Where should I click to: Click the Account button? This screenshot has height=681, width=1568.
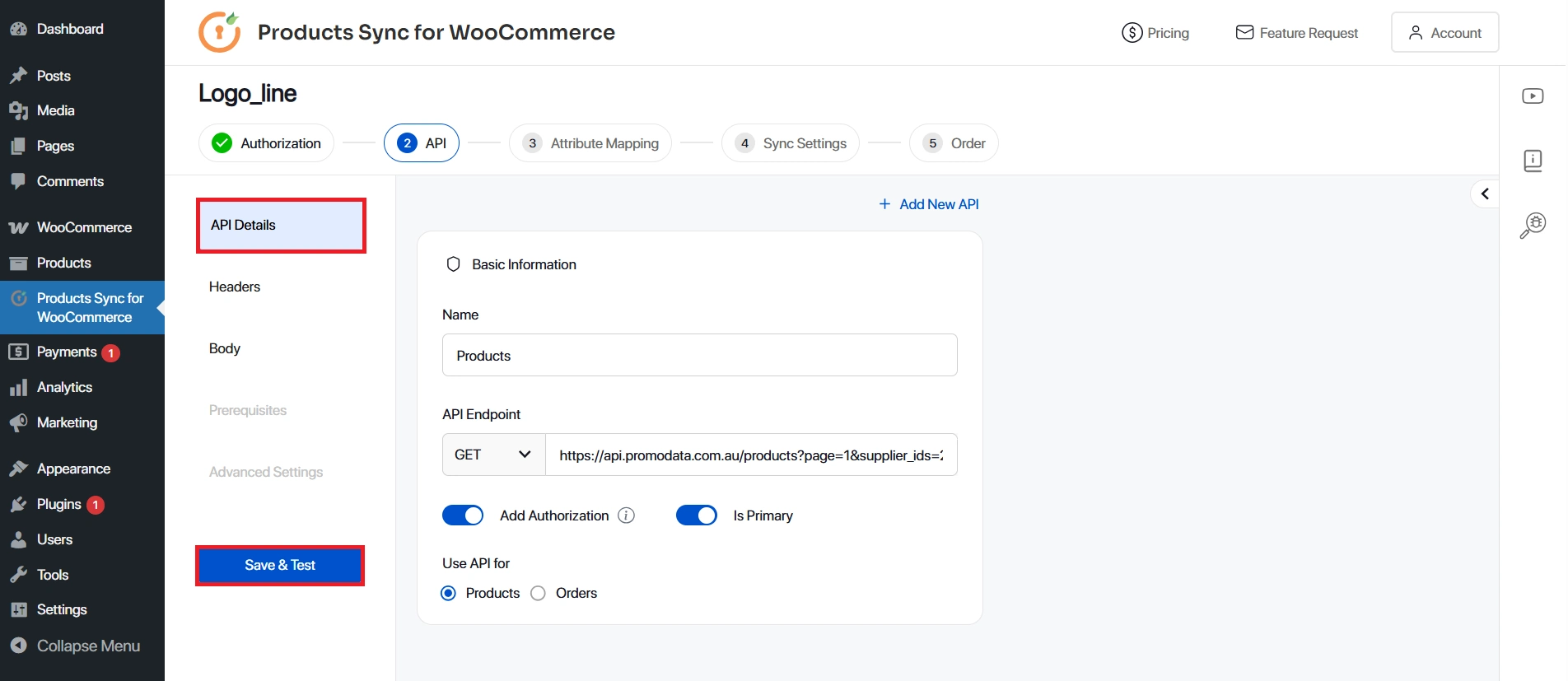click(1444, 32)
